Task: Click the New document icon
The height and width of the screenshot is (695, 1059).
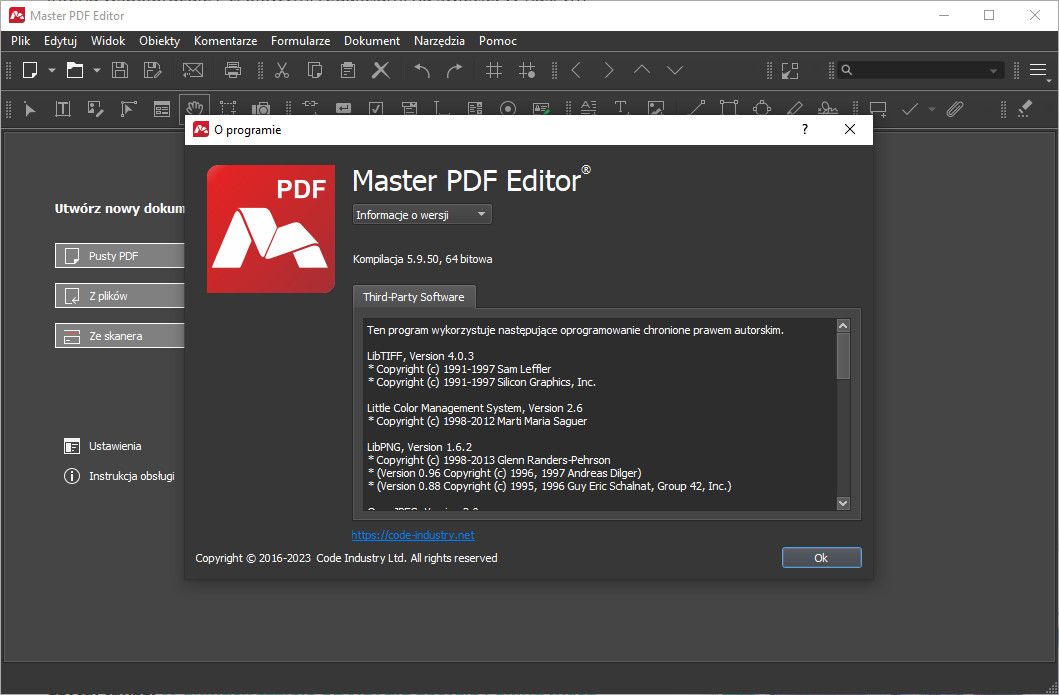Action: 30,70
